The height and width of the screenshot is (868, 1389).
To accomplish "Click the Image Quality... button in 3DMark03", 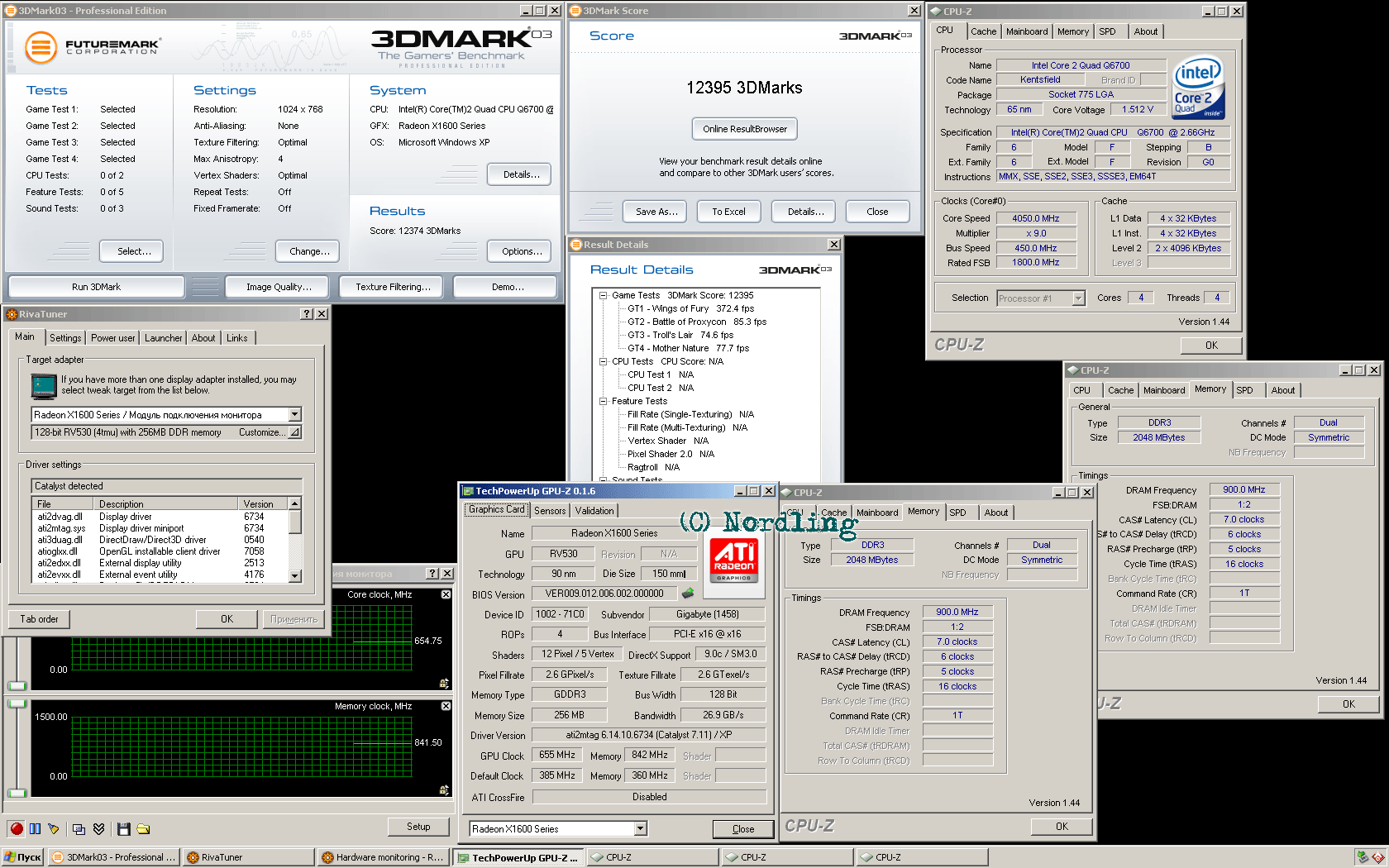I will coord(279,287).
